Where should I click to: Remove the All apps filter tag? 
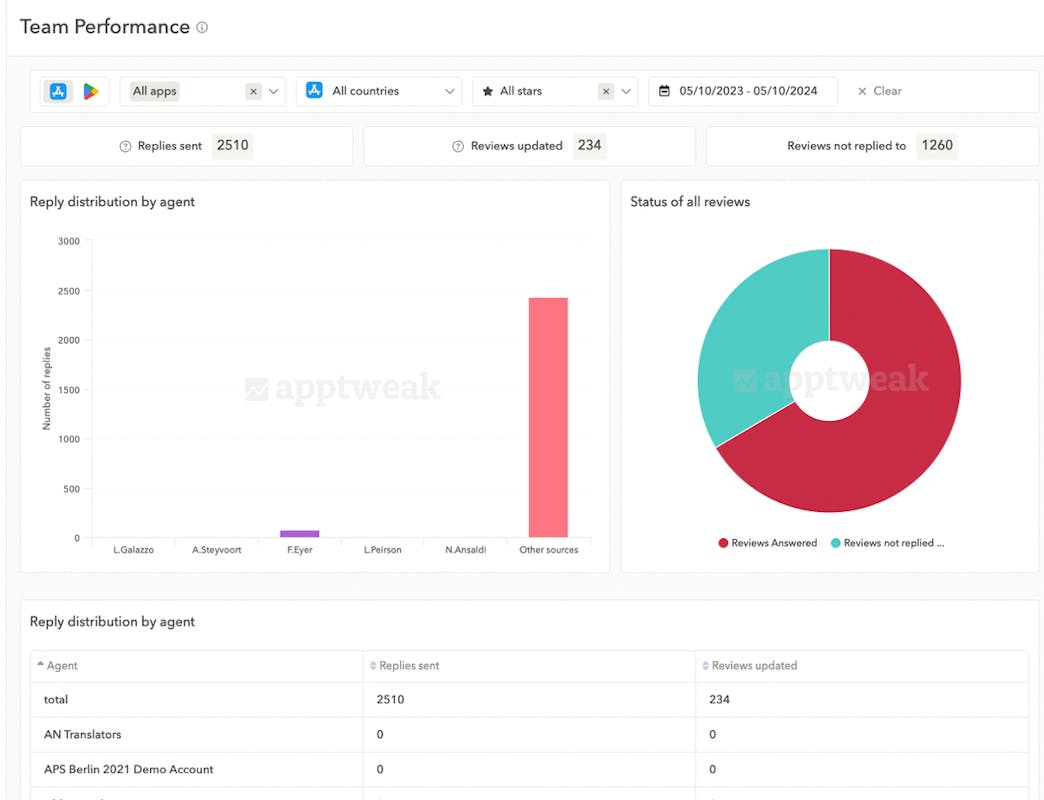pos(253,91)
